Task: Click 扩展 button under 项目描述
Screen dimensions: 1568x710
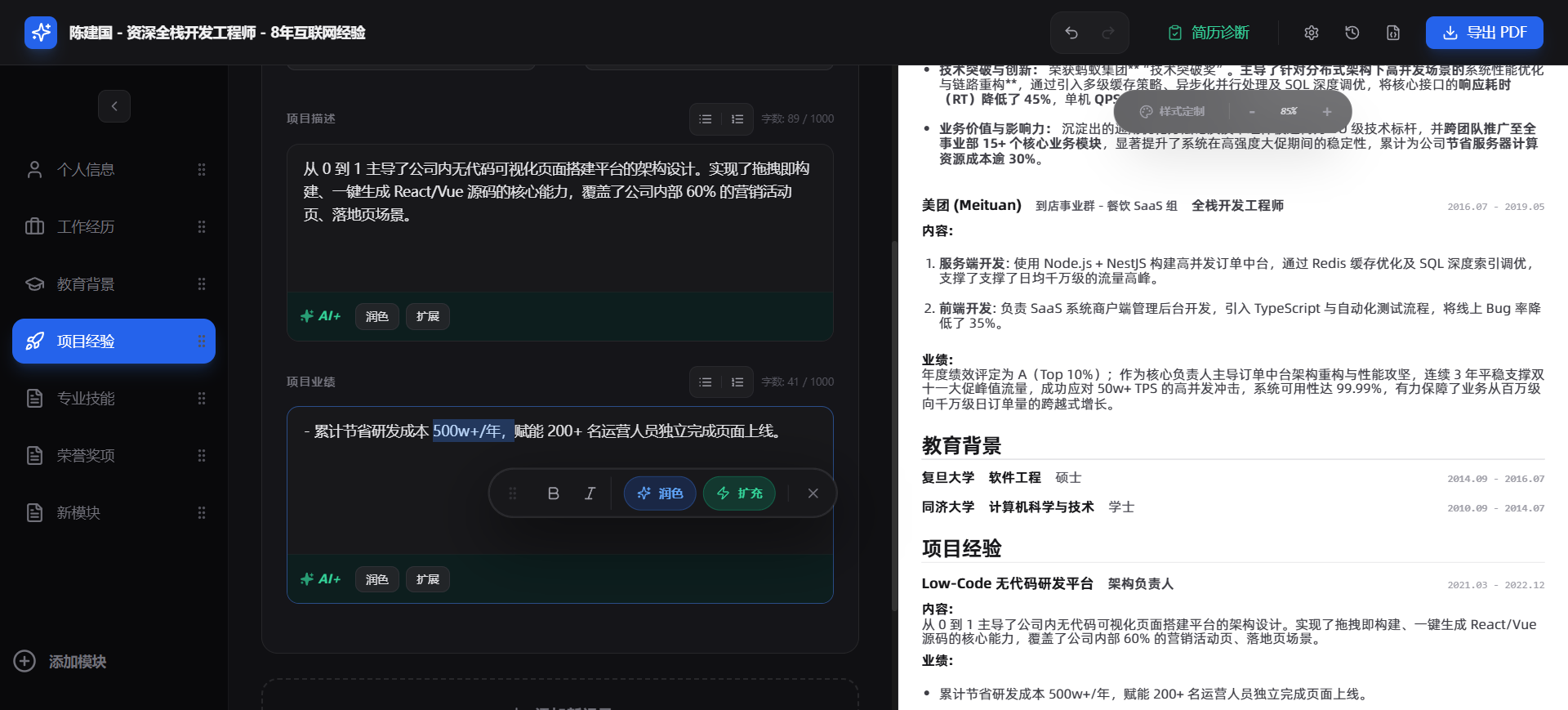Action: [x=428, y=316]
